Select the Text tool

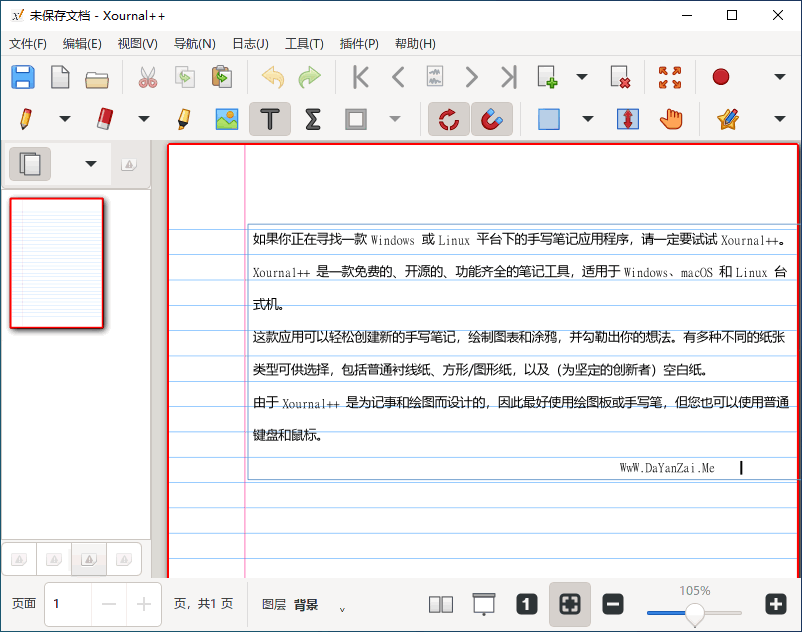270,119
